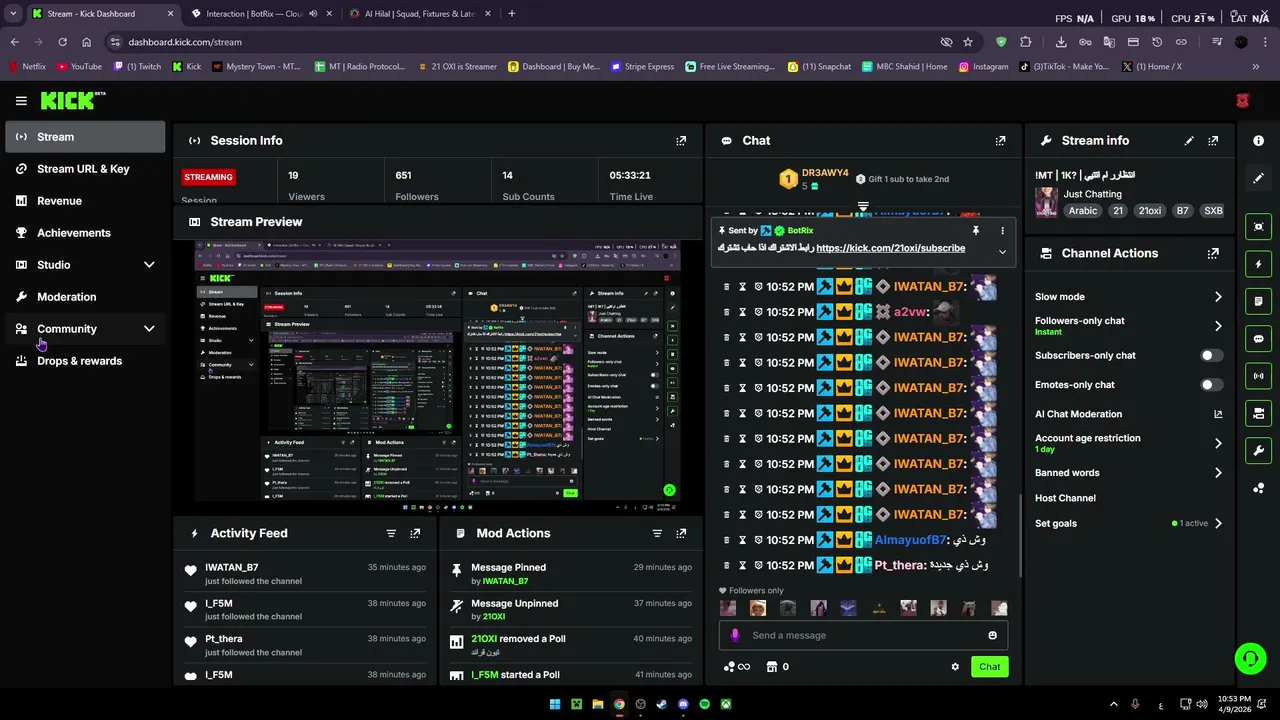Open the shop icon below message box
This screenshot has height=720, width=1280.
pos(772,667)
